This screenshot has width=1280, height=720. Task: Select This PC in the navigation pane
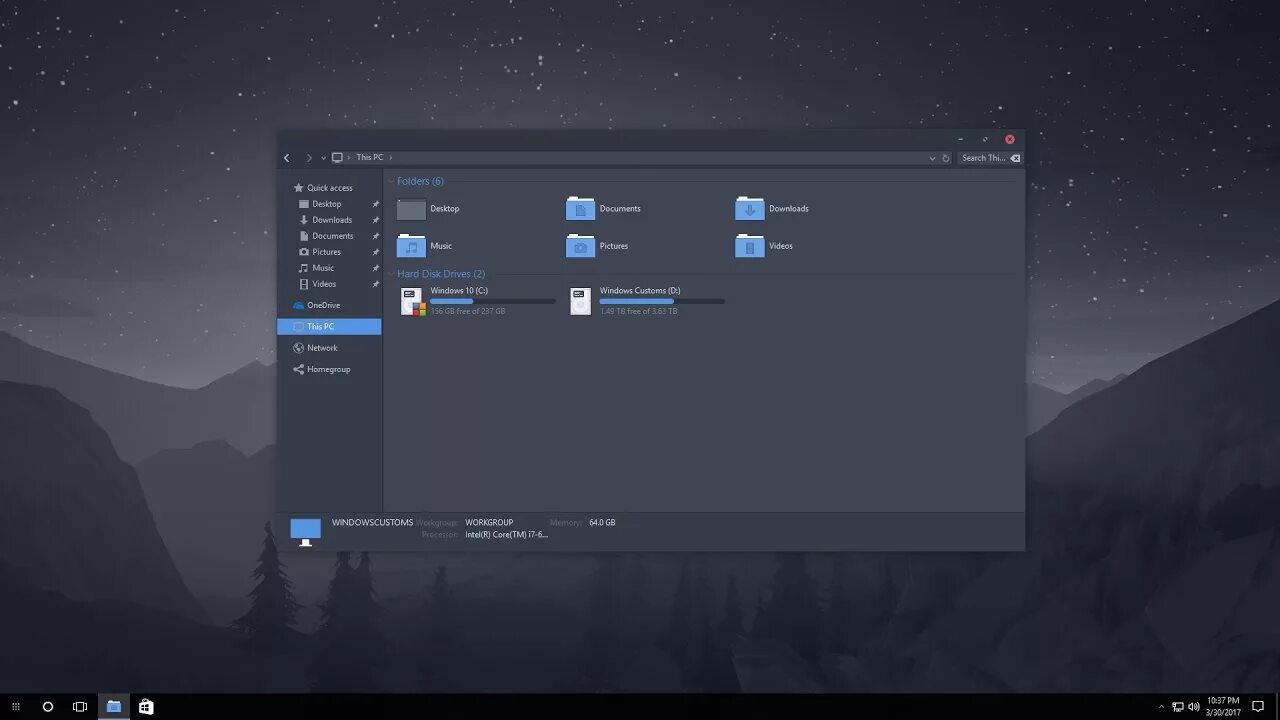(x=329, y=326)
